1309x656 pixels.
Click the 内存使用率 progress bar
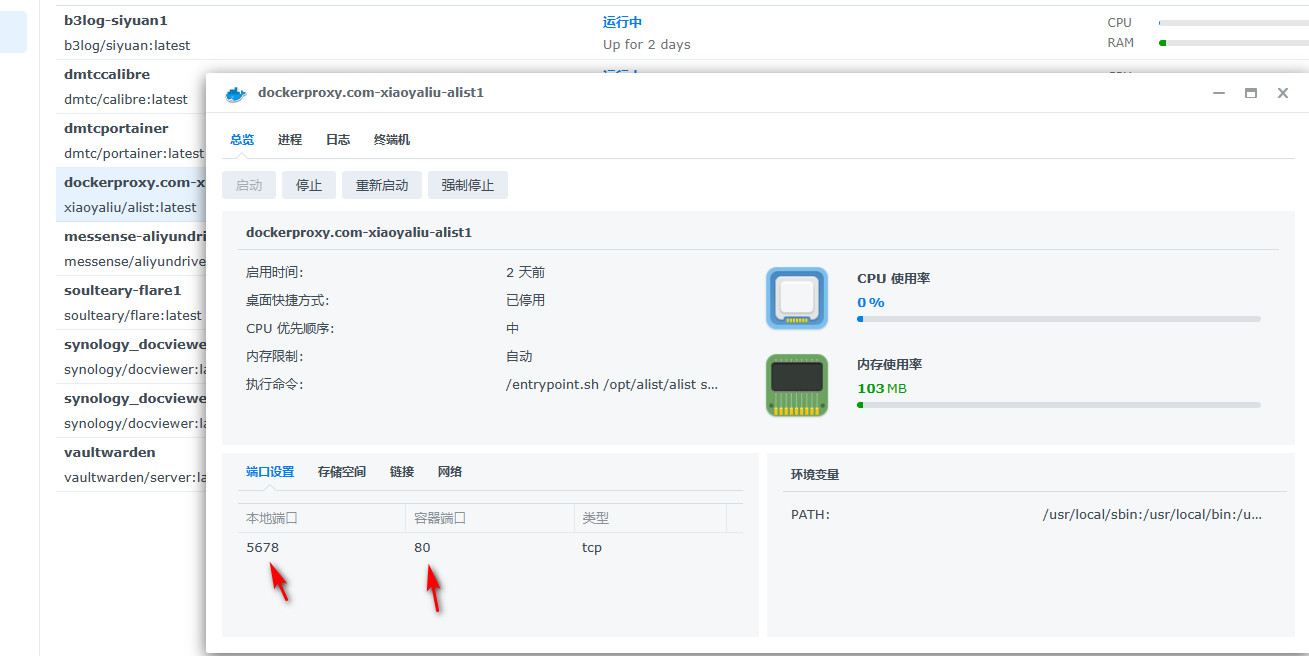pyautogui.click(x=1059, y=405)
